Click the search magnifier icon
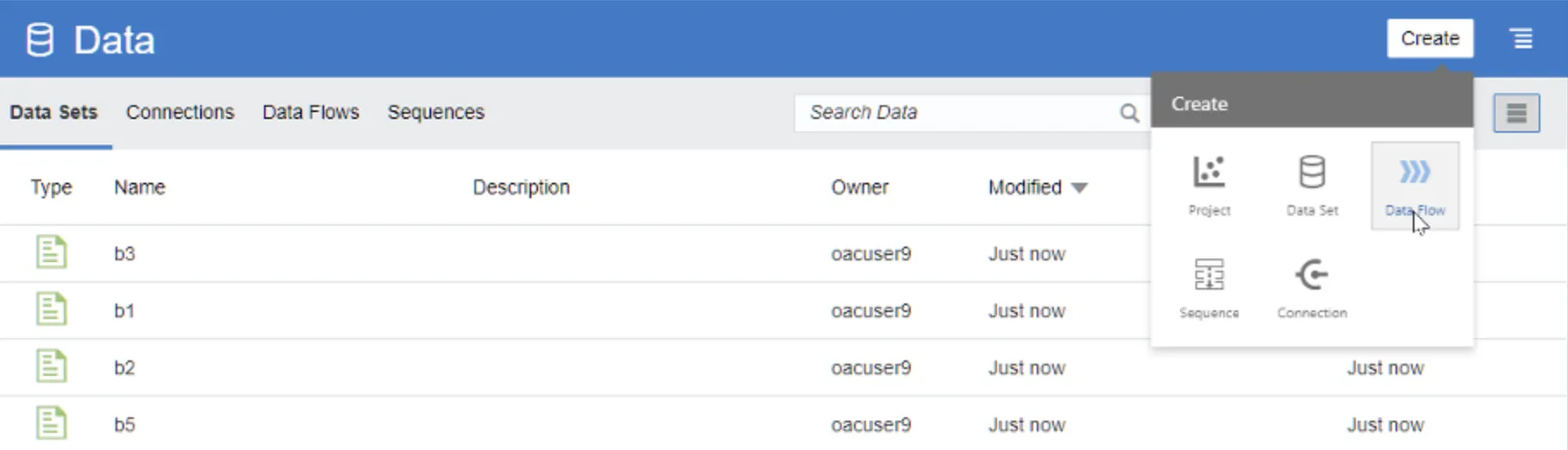Viewport: 1568px width, 450px height. tap(1129, 113)
